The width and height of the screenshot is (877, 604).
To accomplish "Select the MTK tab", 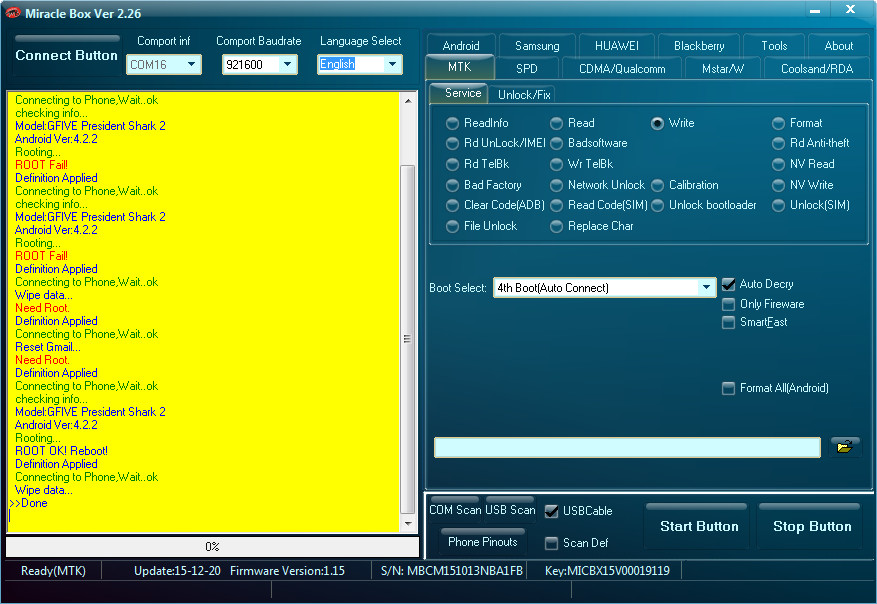I will click(460, 67).
